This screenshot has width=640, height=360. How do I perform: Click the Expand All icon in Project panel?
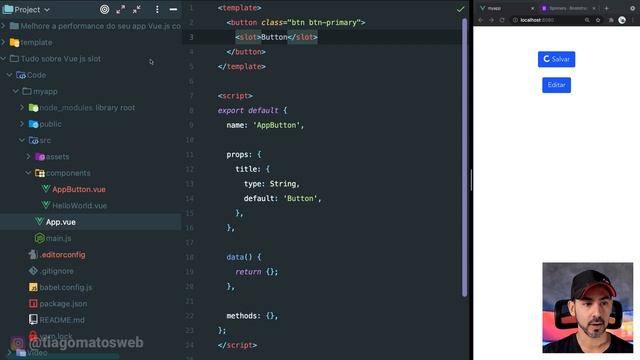click(x=120, y=9)
